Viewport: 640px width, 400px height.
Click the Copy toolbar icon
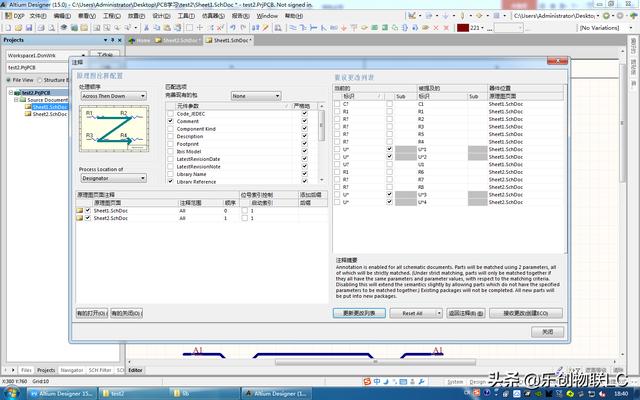click(157, 28)
